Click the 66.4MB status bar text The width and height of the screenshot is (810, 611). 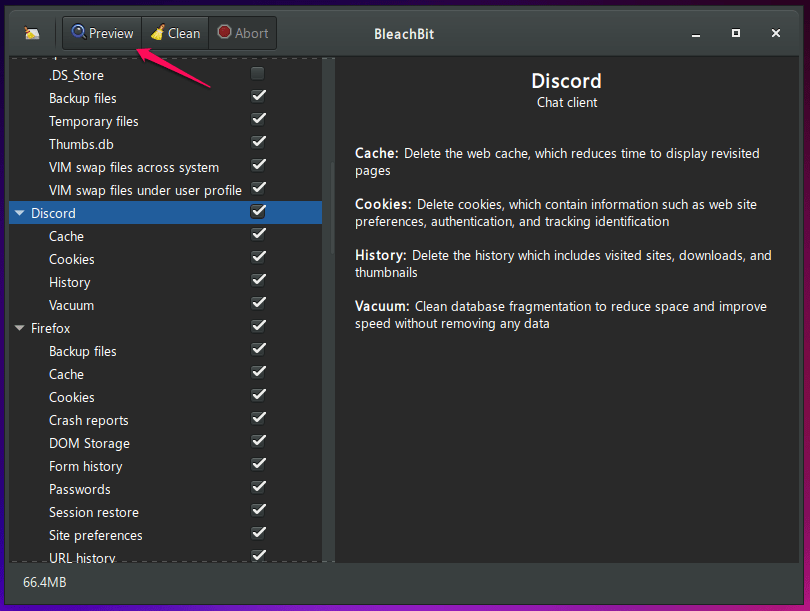44,583
